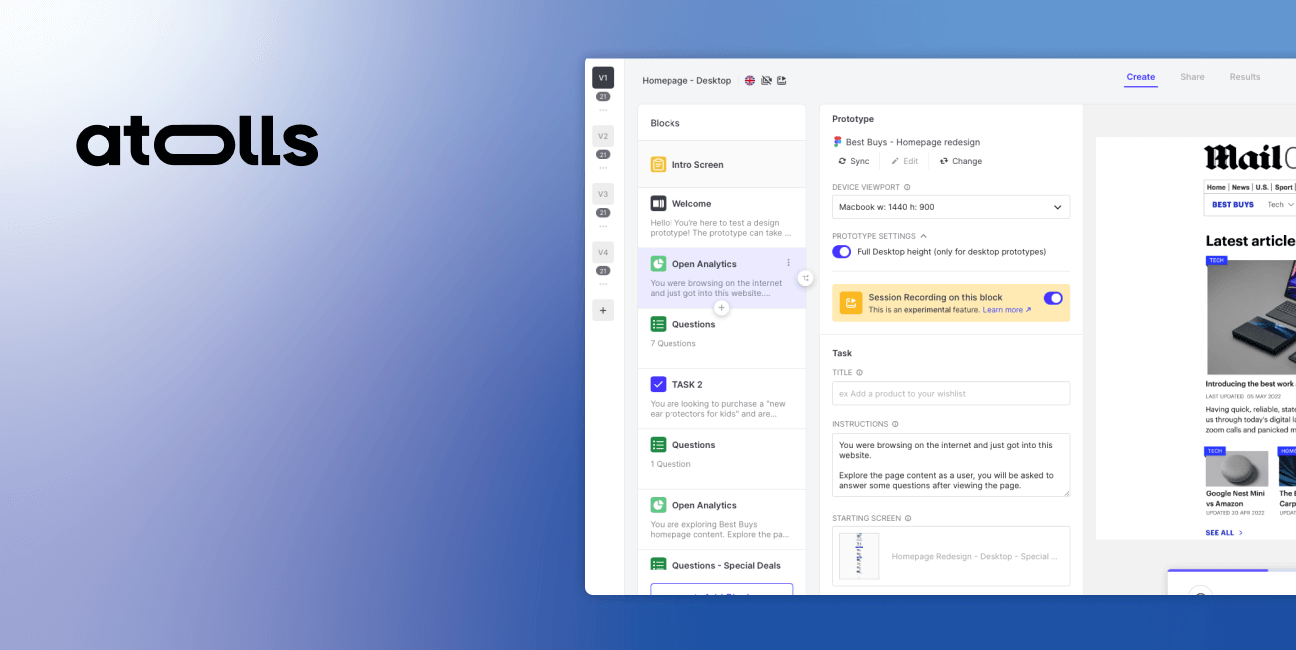
Task: Click Homepage Redesign - Desktop starting screen name
Action: [x=975, y=556]
